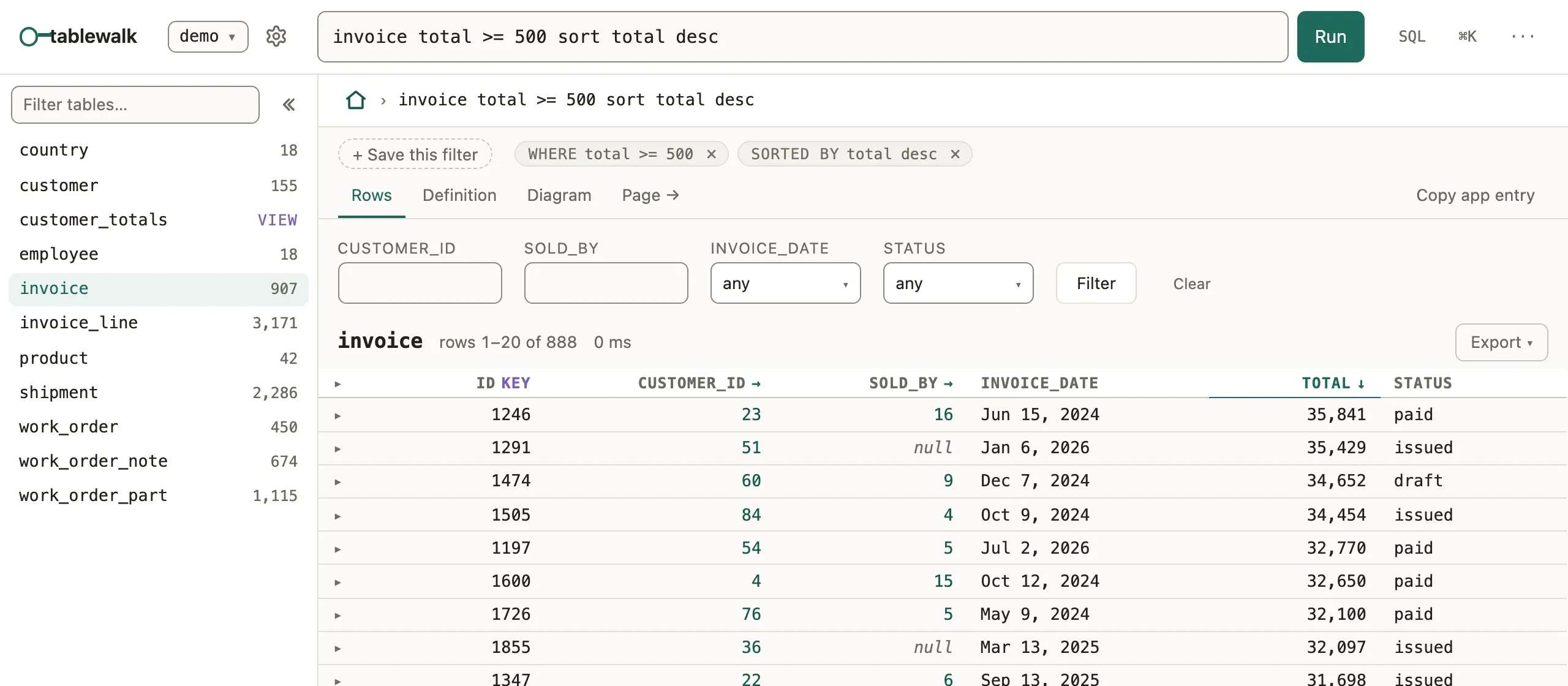Click the SOLD_BY column header
This screenshot has height=686, width=1568.
911,383
